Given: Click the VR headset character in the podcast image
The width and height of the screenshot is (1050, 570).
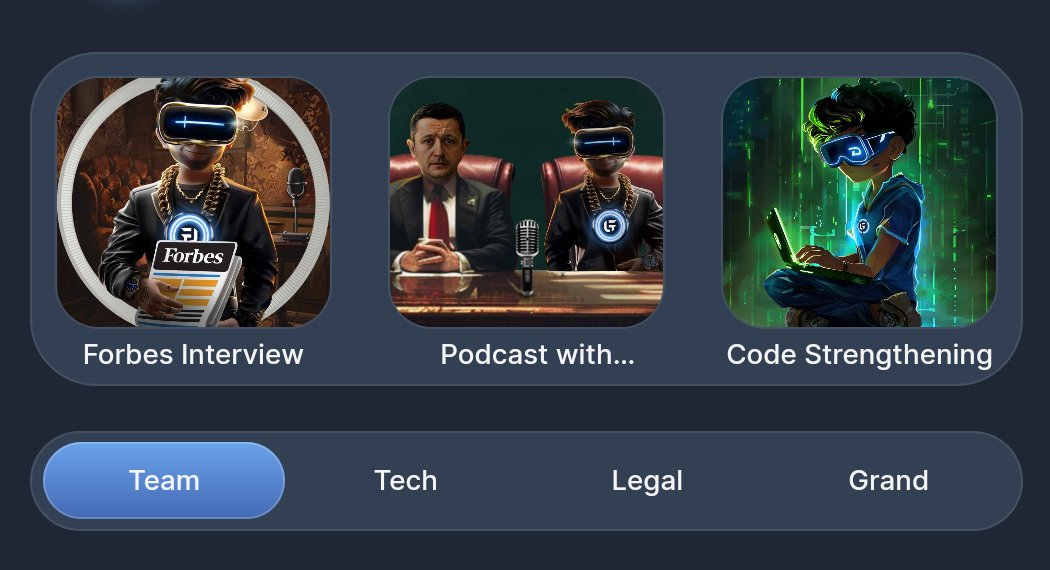Looking at the screenshot, I should point(605,188).
